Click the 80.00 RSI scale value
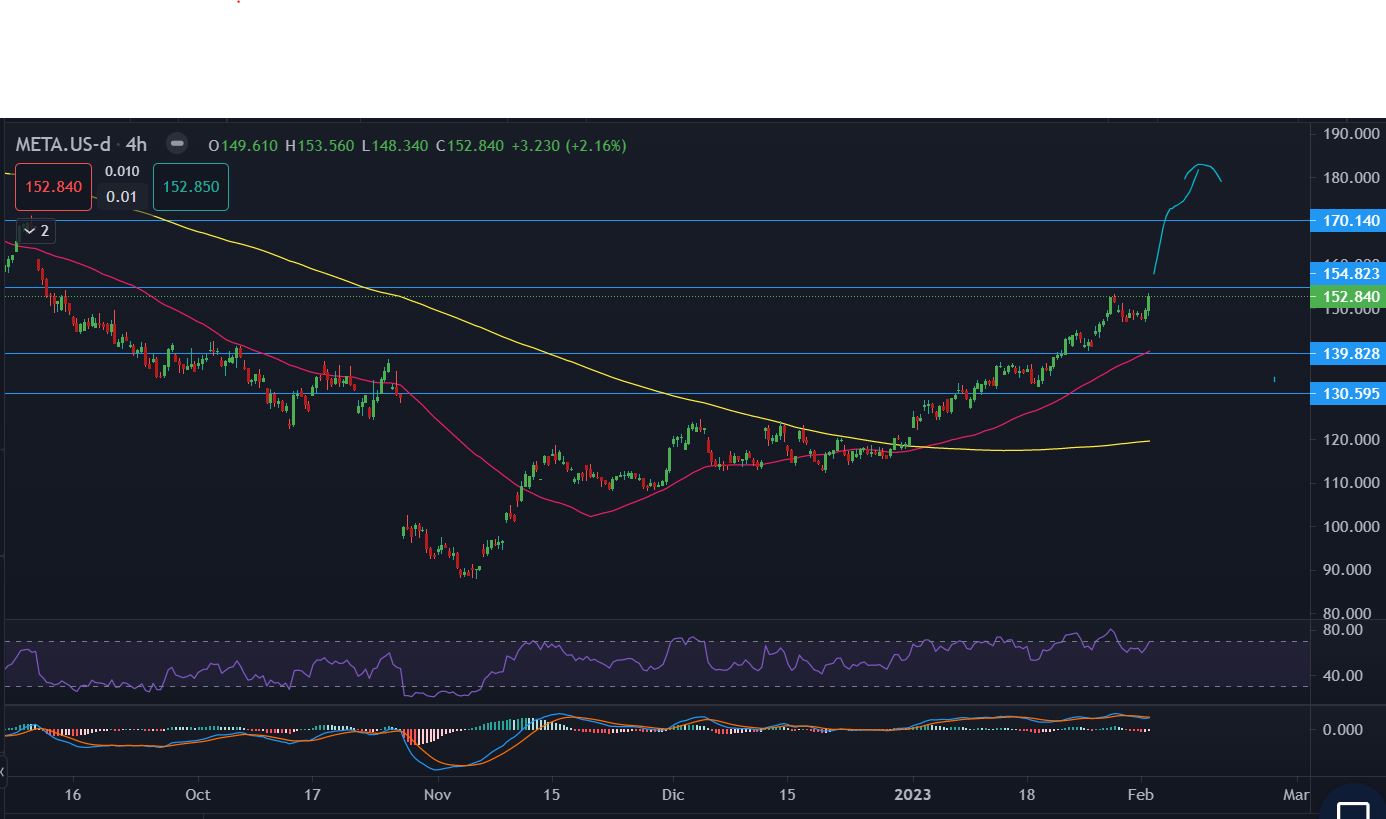1386x819 pixels. tap(1342, 630)
